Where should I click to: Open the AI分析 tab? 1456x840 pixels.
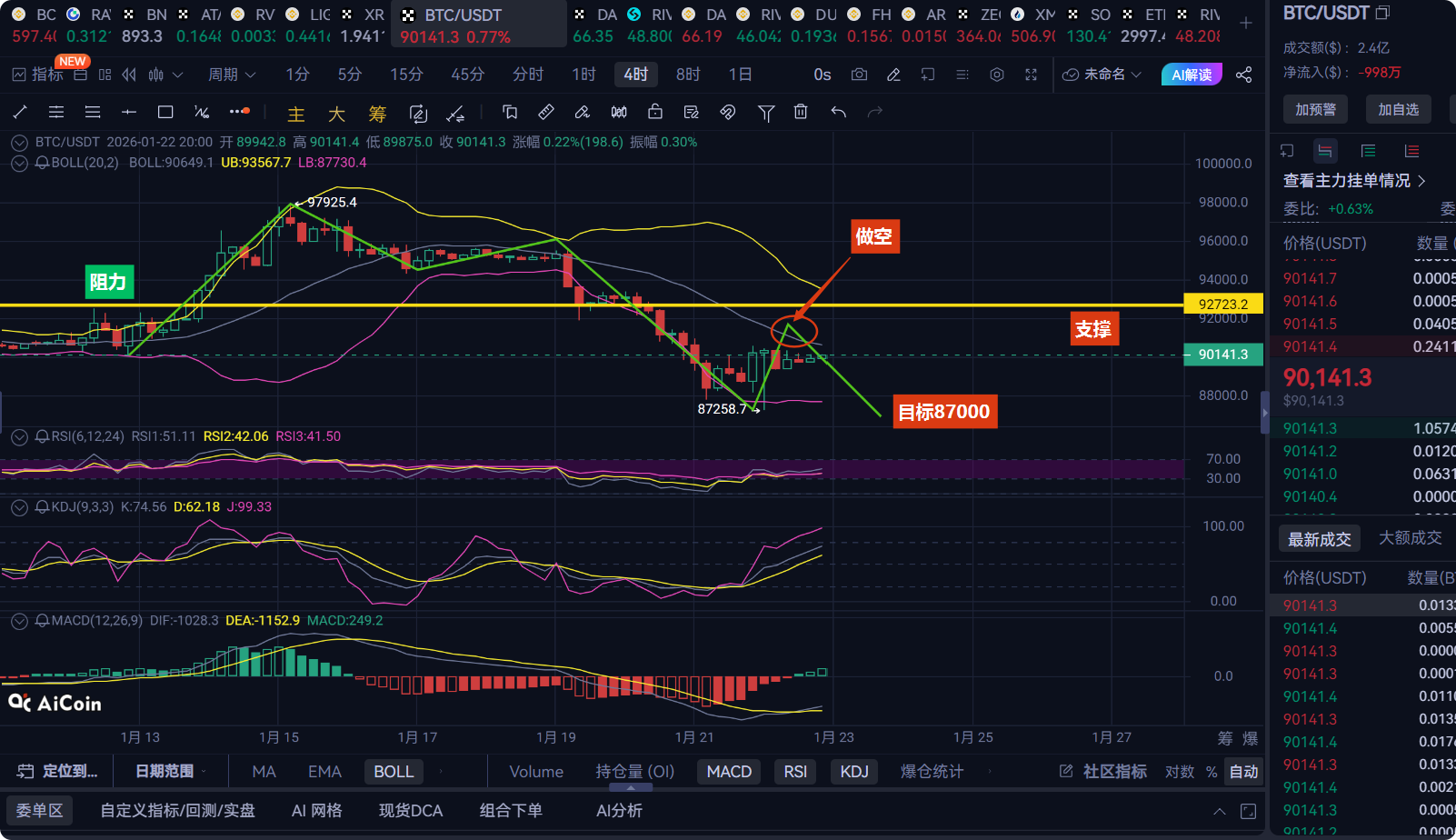click(619, 810)
